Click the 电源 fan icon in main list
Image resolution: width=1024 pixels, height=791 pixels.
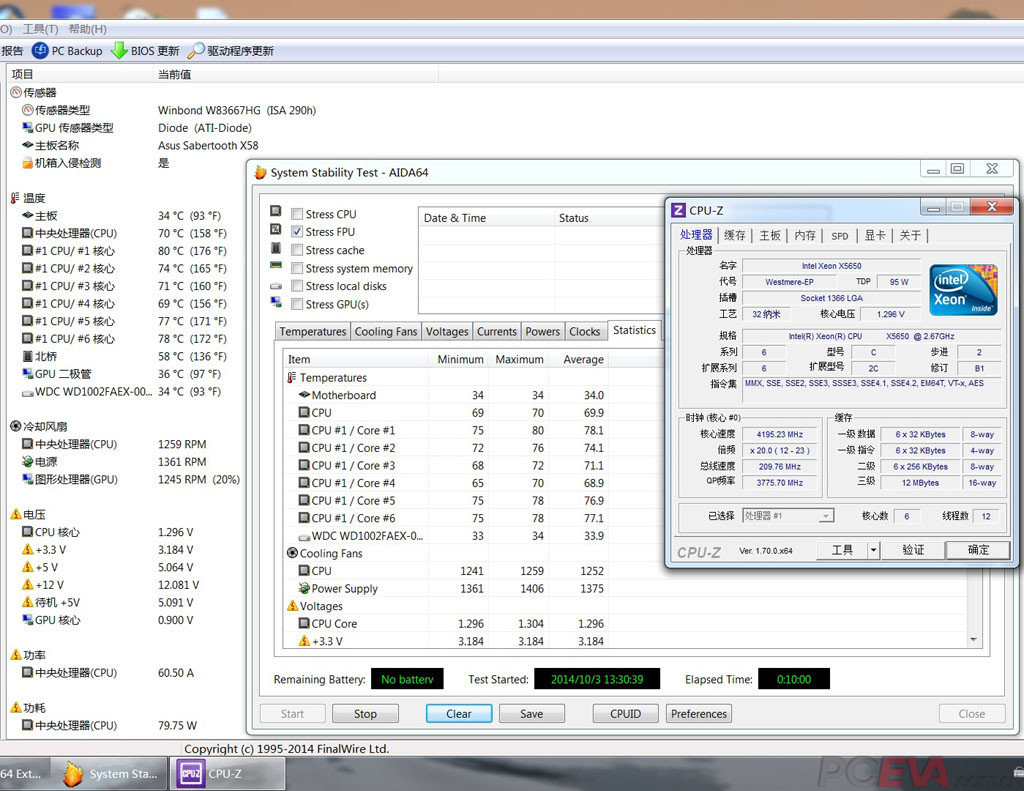click(27, 462)
